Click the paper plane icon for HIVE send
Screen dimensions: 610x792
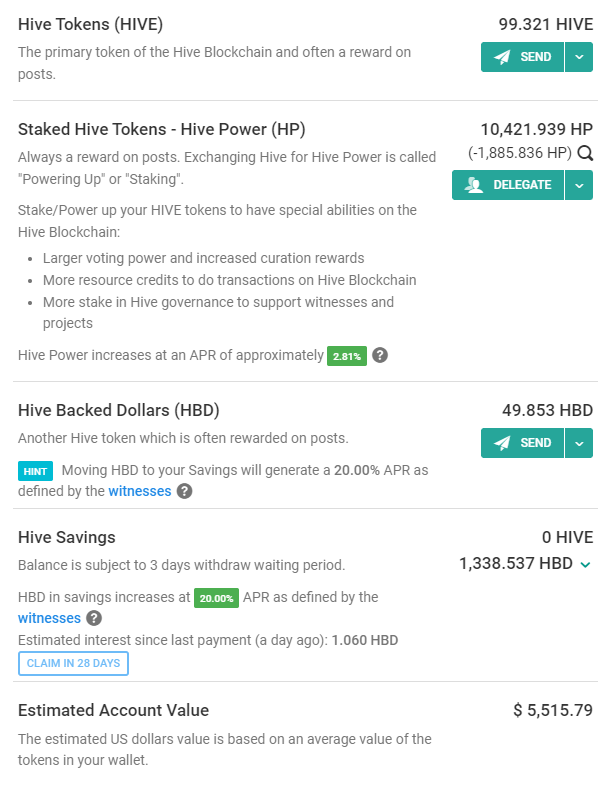click(x=501, y=57)
